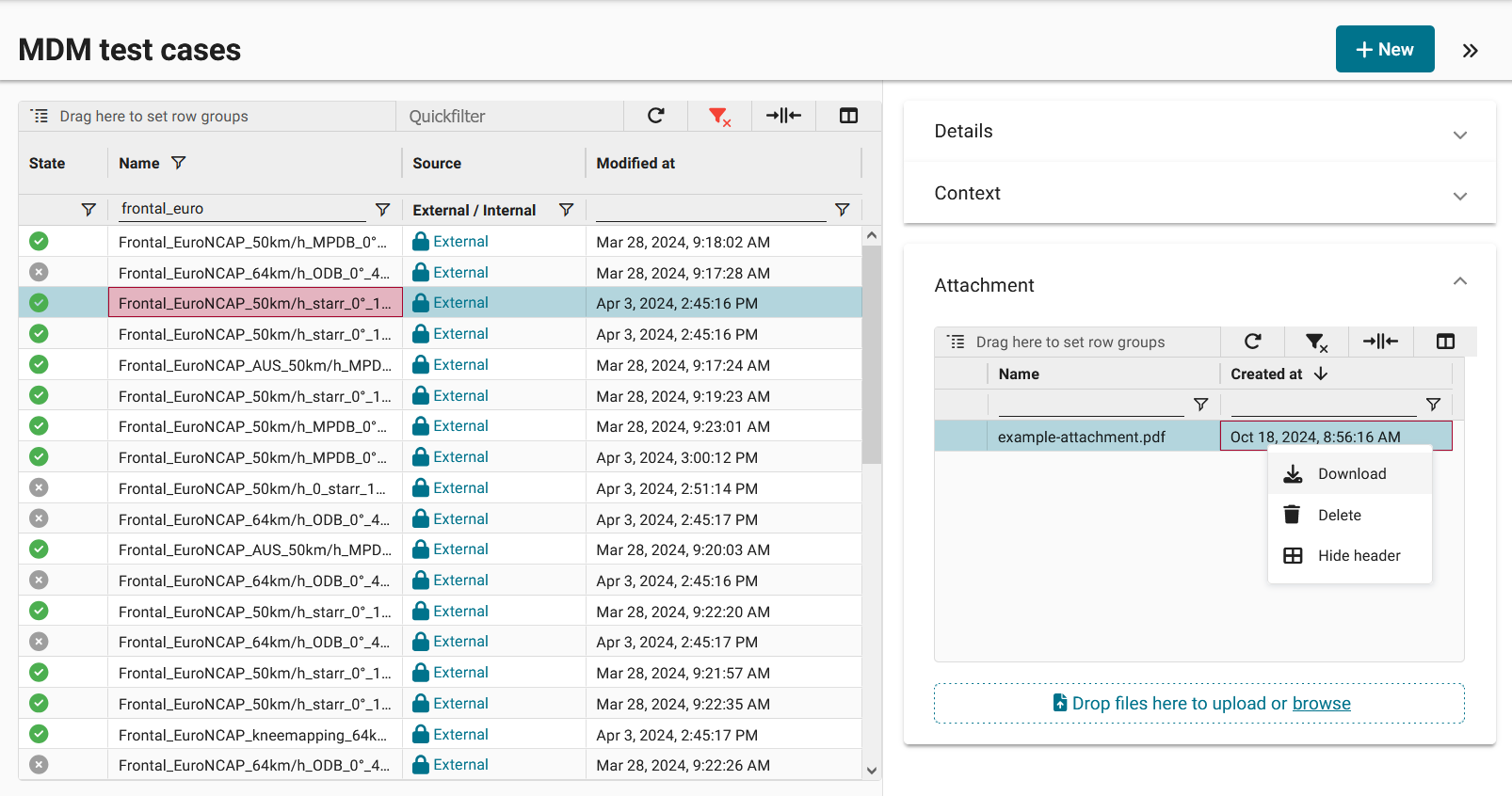Toggle sort arrow on Created at column

point(1321,374)
